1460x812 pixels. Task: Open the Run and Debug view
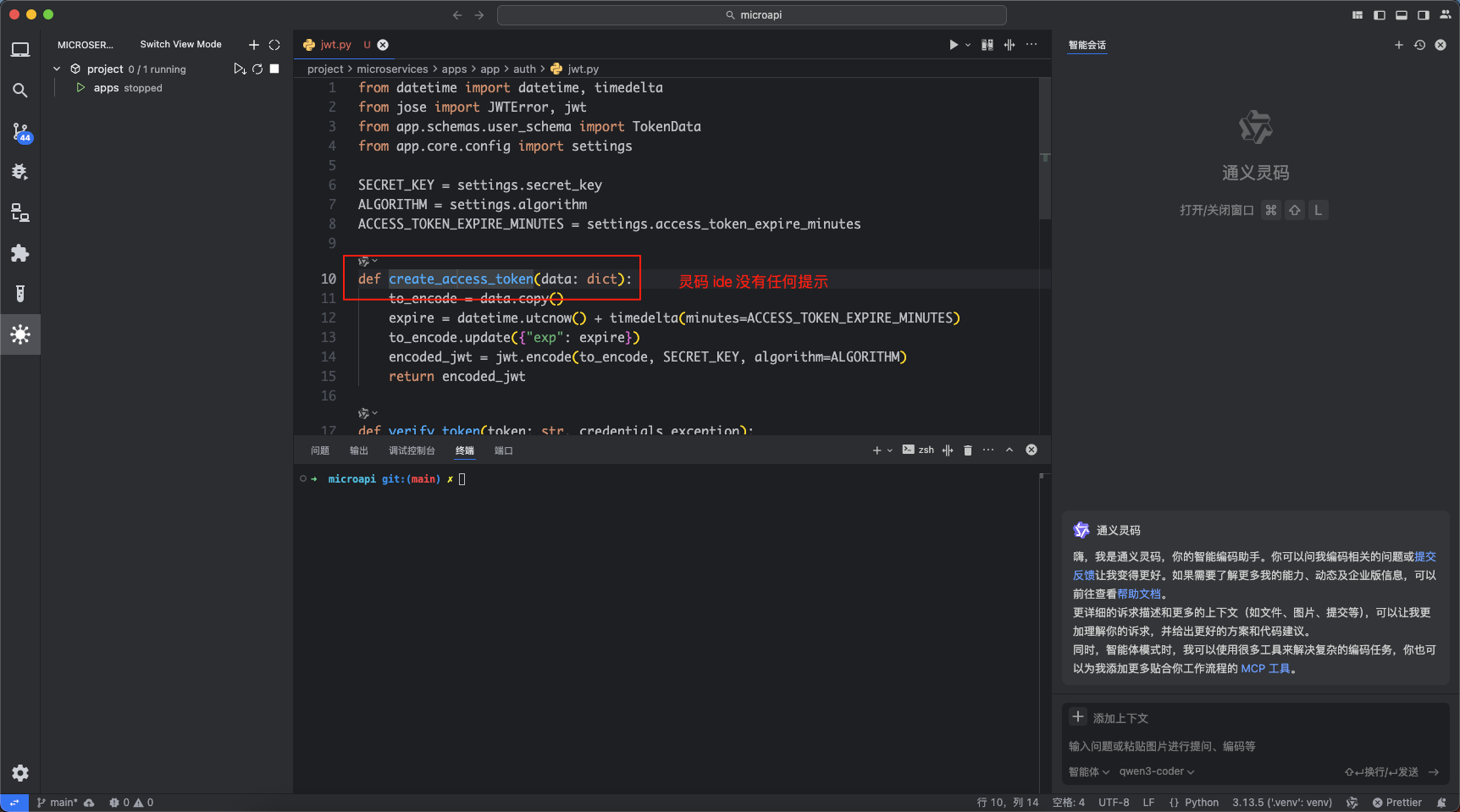[20, 172]
